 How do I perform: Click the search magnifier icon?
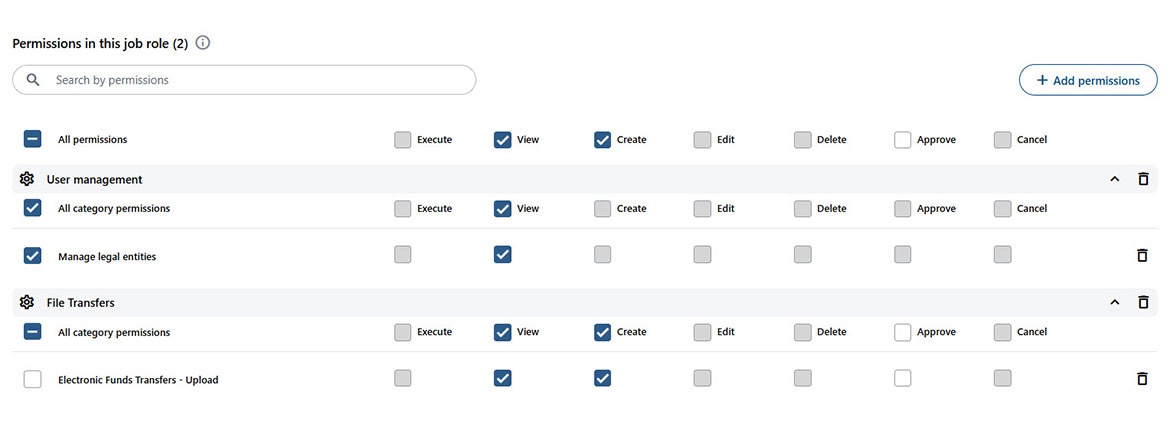tap(34, 80)
